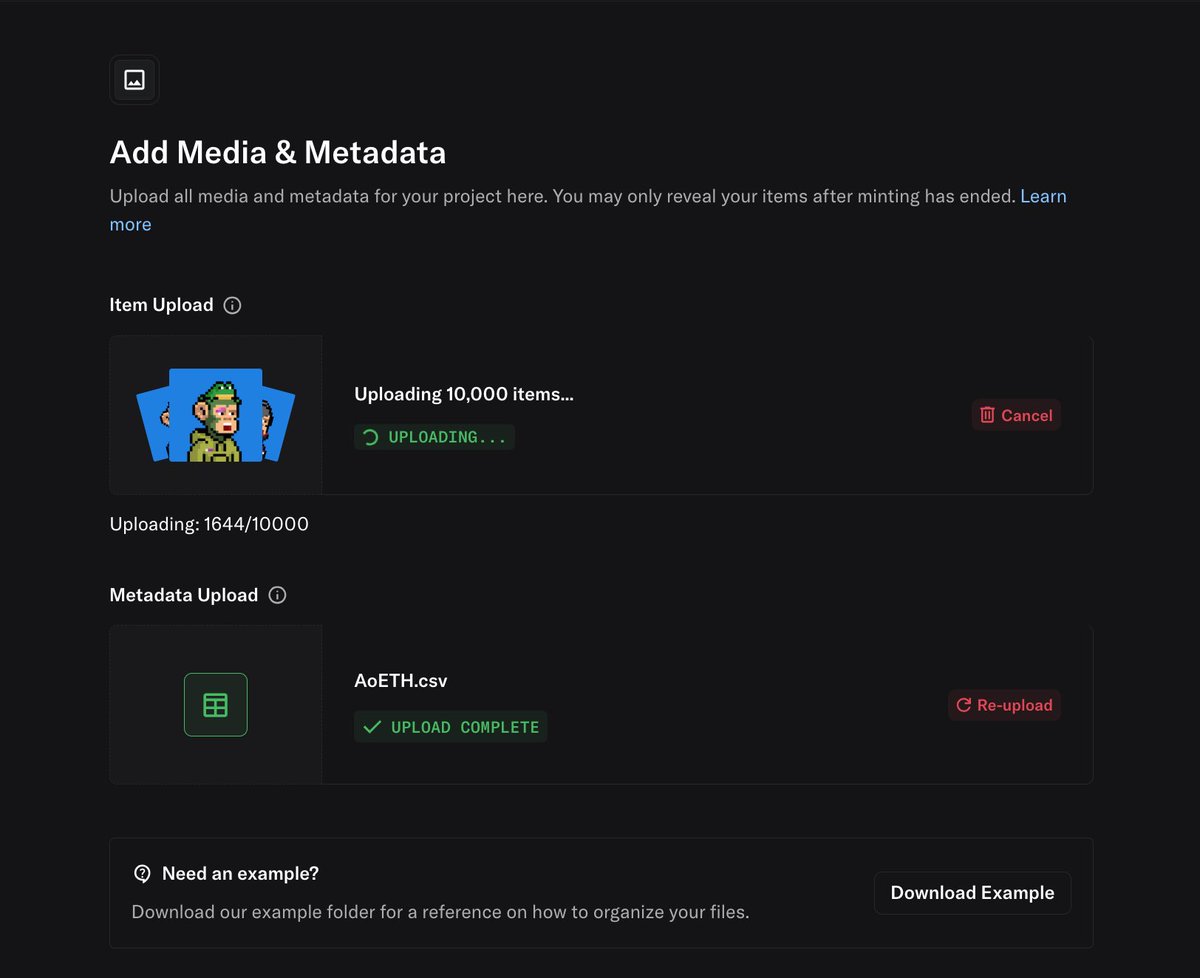Show info tooltip next to Metadata Upload

[278, 595]
